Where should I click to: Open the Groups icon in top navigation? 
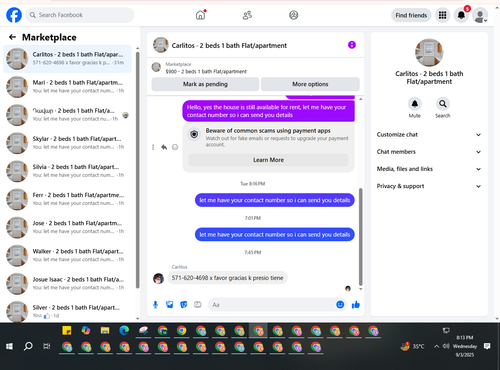click(294, 15)
